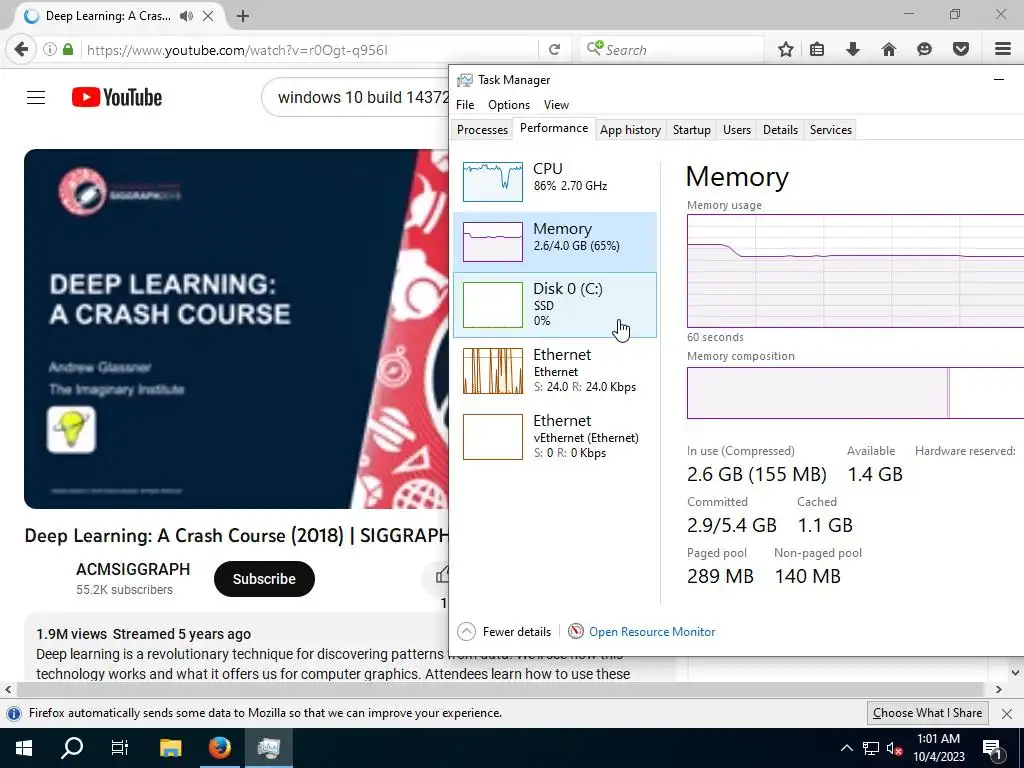
Task: Click the network icon in system tray
Action: coord(871,748)
